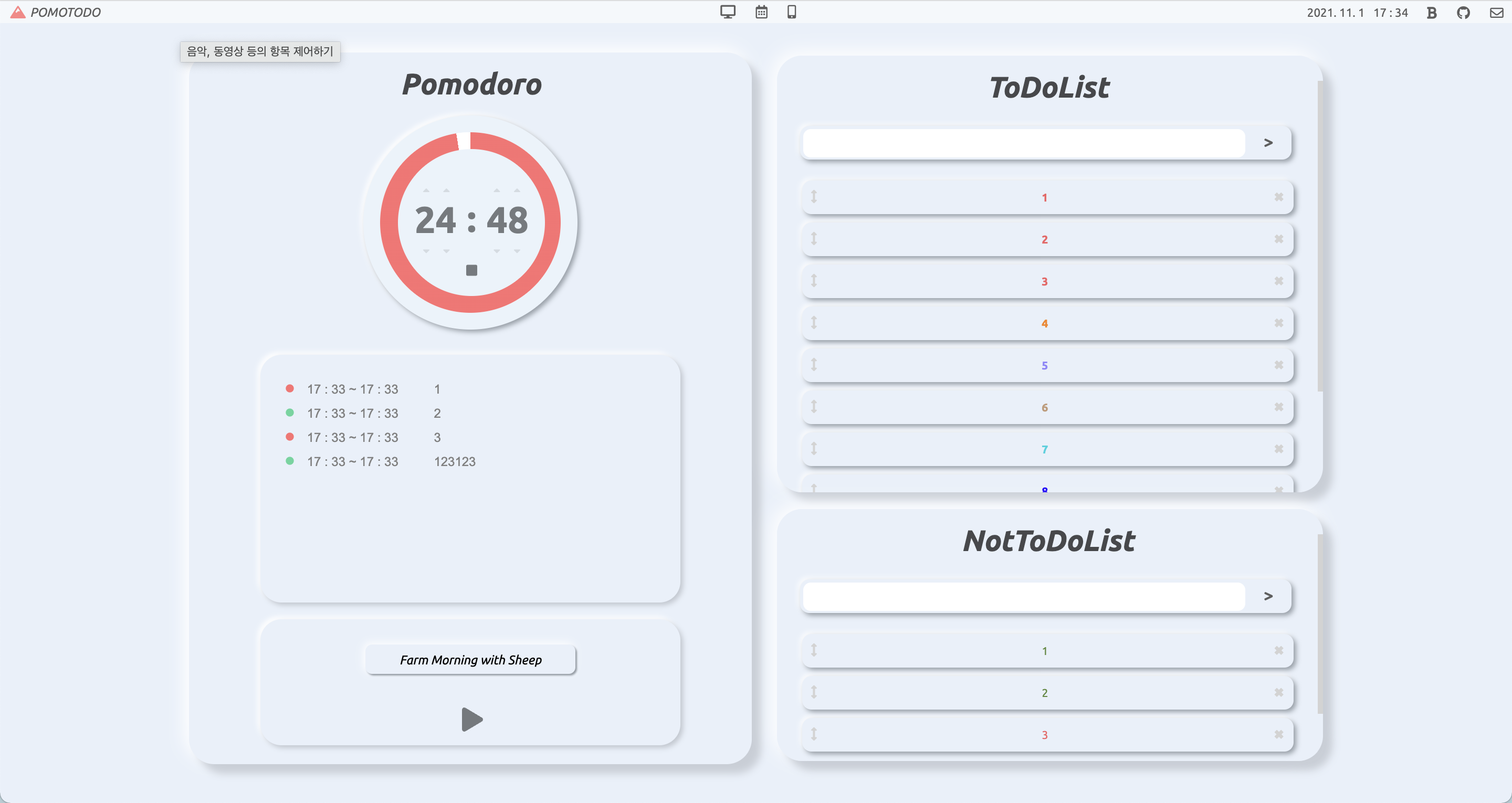1512x803 pixels.
Task: Increase tens digit of timer seconds
Action: pyautogui.click(x=497, y=191)
